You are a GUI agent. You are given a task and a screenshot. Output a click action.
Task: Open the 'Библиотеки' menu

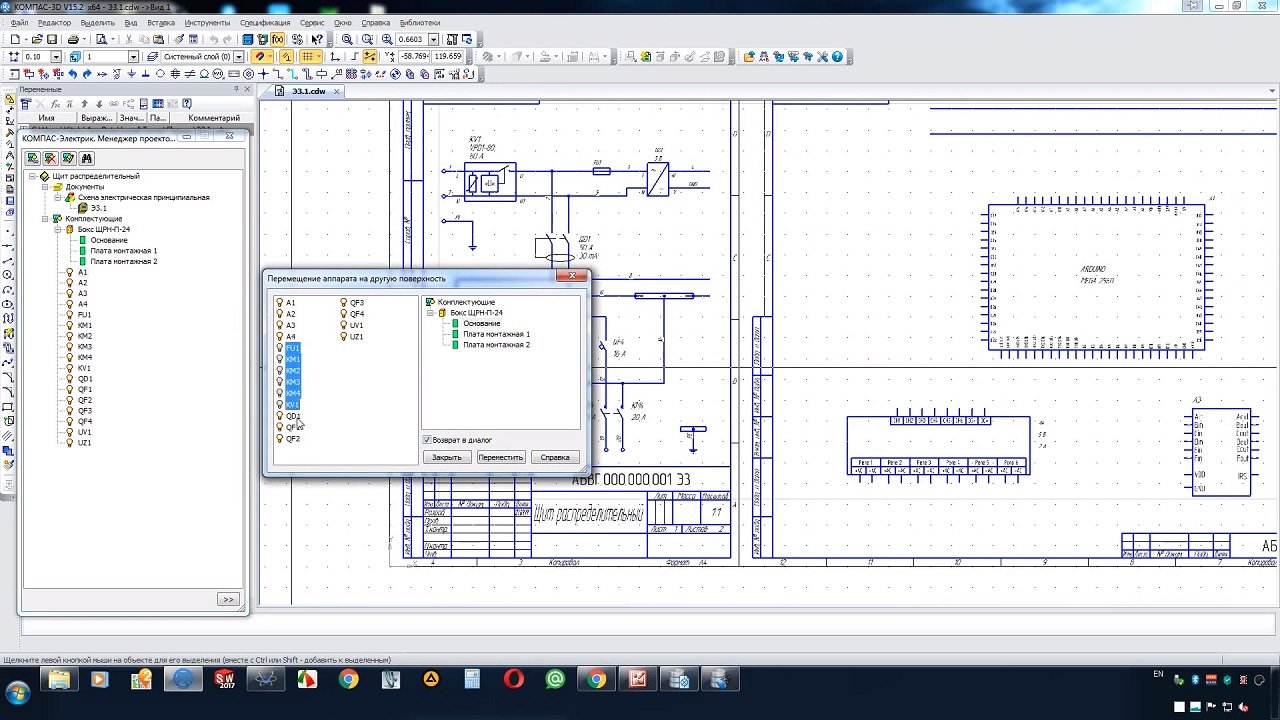pos(419,22)
